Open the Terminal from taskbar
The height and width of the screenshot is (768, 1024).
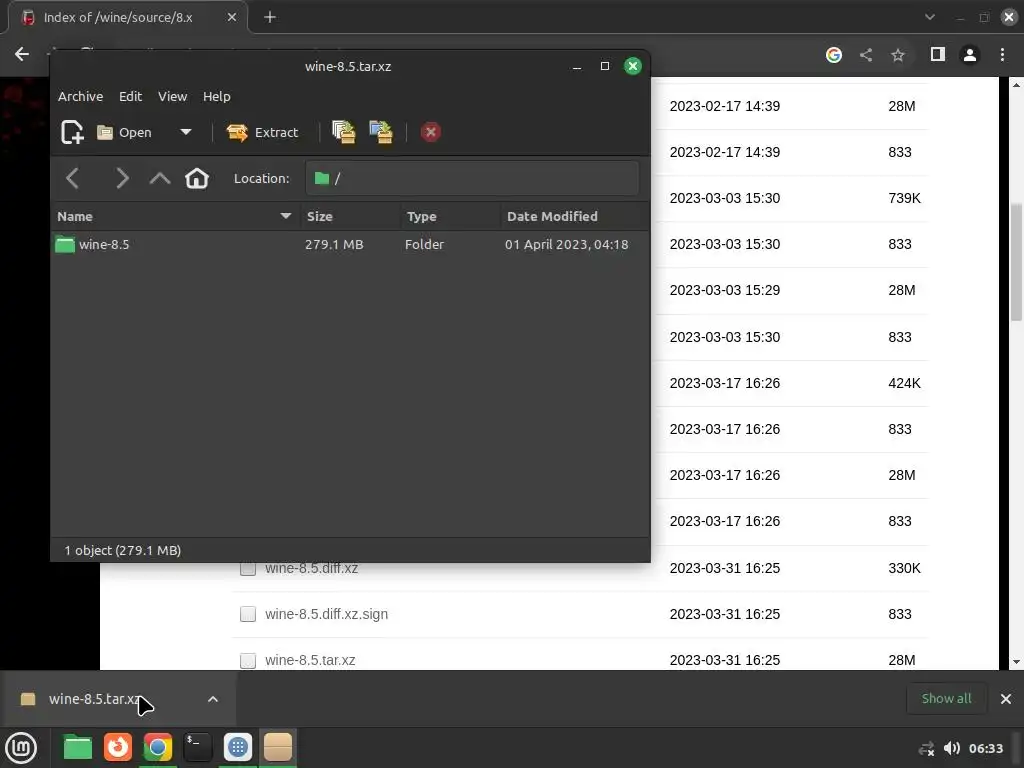click(198, 748)
